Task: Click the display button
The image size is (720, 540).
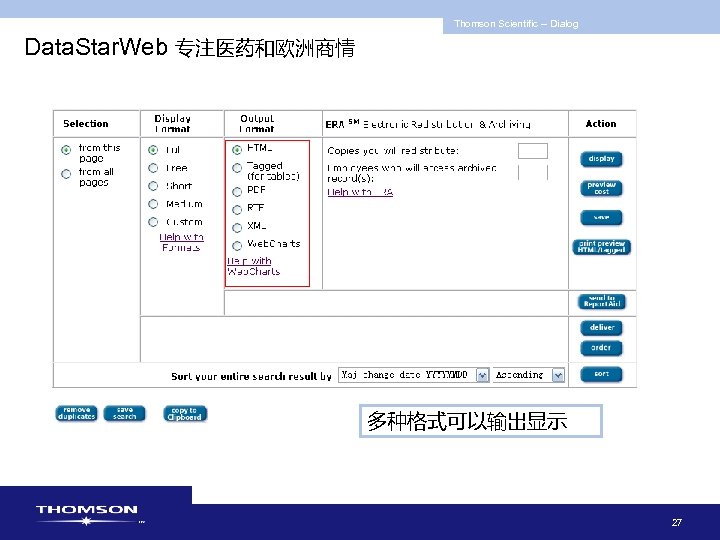Action: click(601, 159)
